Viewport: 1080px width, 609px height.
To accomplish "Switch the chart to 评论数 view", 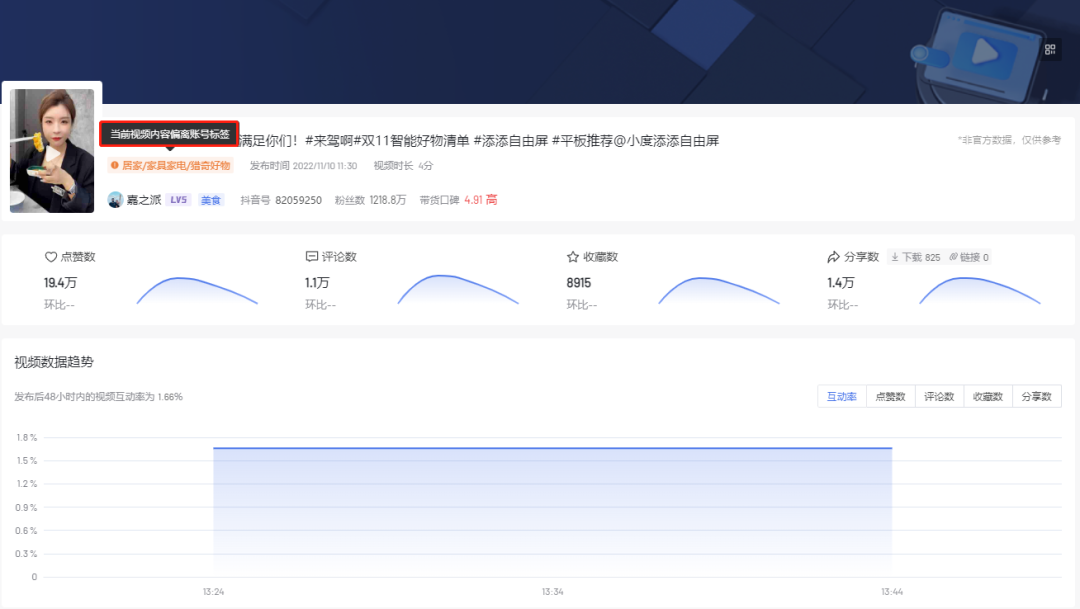I will point(938,396).
